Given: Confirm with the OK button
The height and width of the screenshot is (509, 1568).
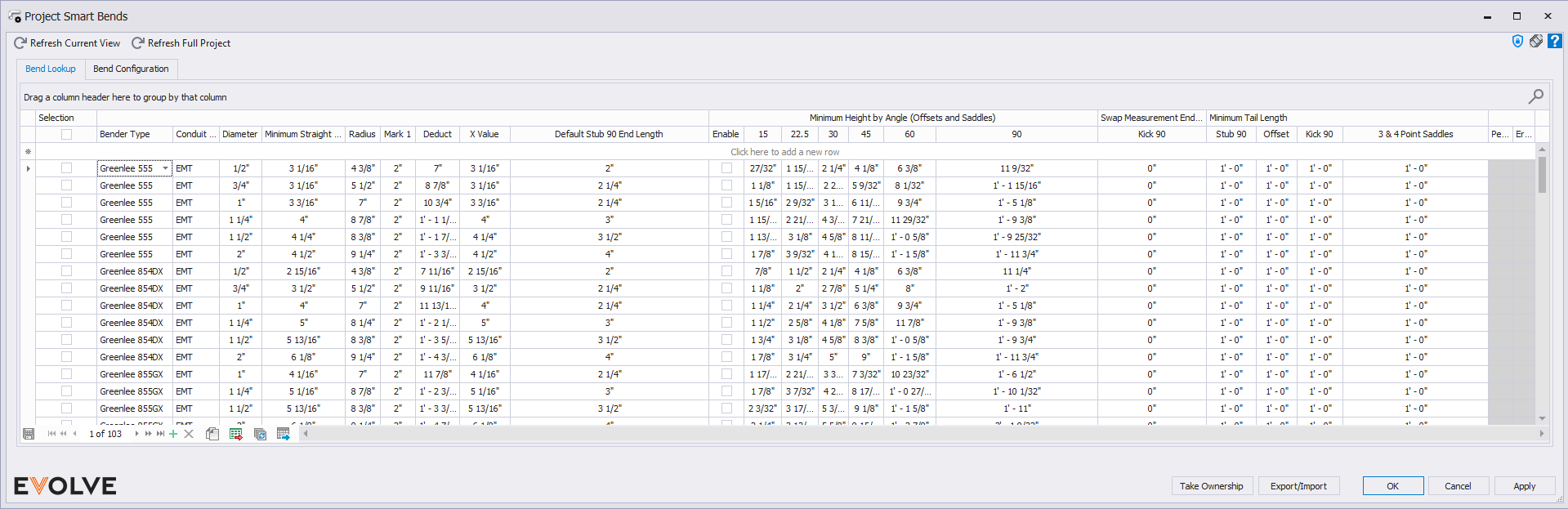Looking at the screenshot, I should (1393, 486).
